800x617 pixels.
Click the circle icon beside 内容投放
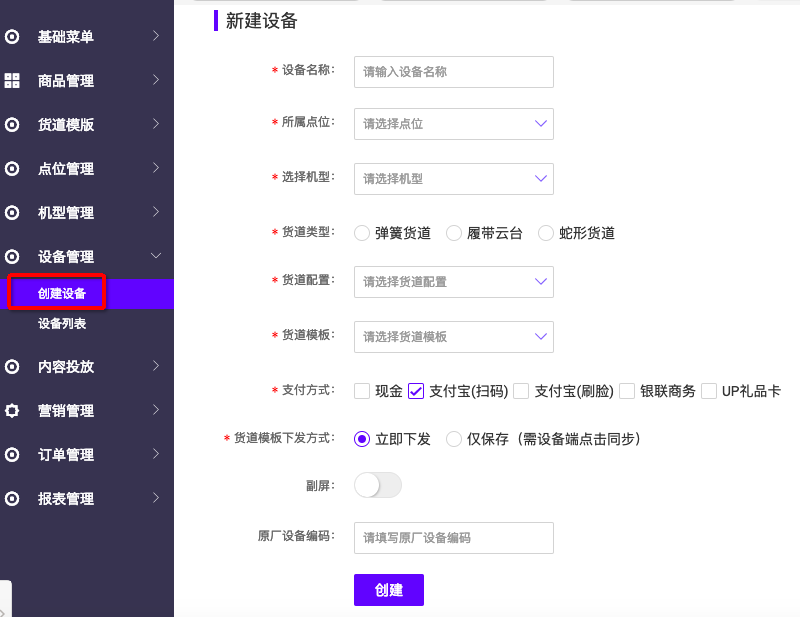click(12, 366)
